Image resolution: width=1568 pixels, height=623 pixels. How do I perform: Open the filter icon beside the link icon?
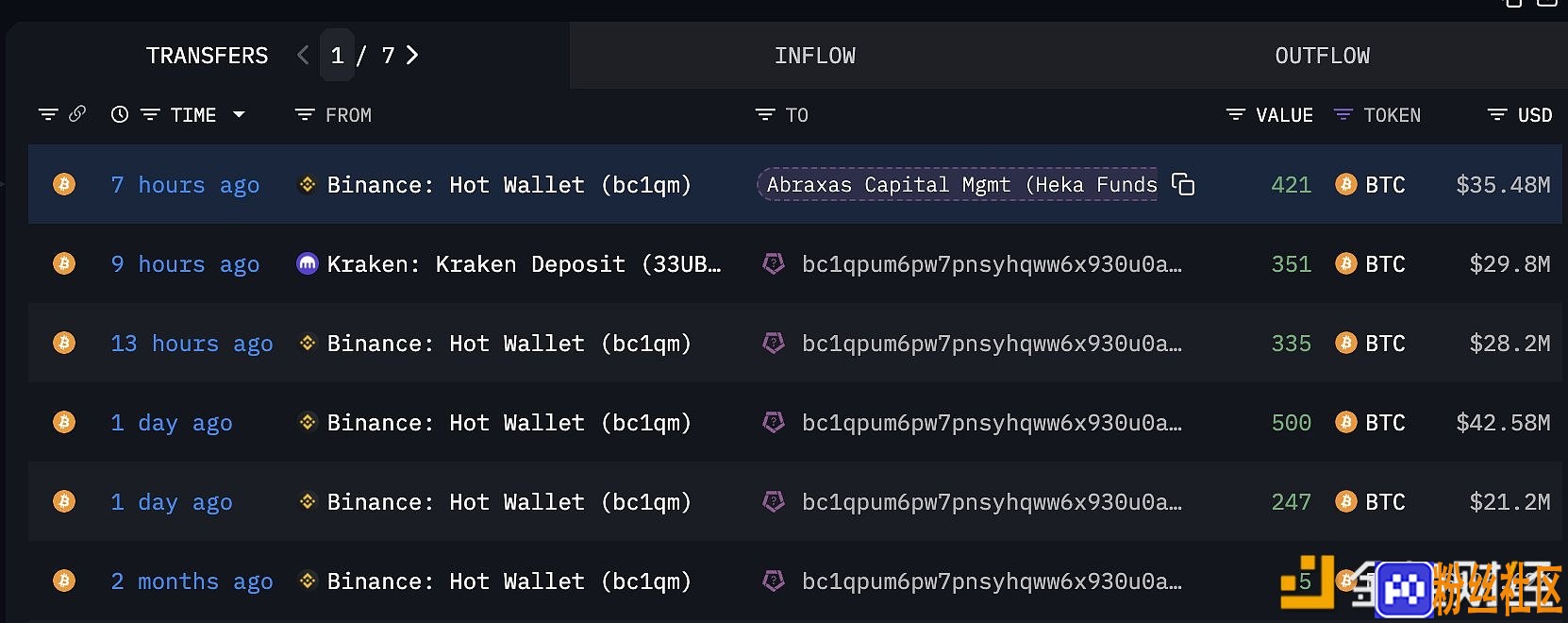click(48, 114)
